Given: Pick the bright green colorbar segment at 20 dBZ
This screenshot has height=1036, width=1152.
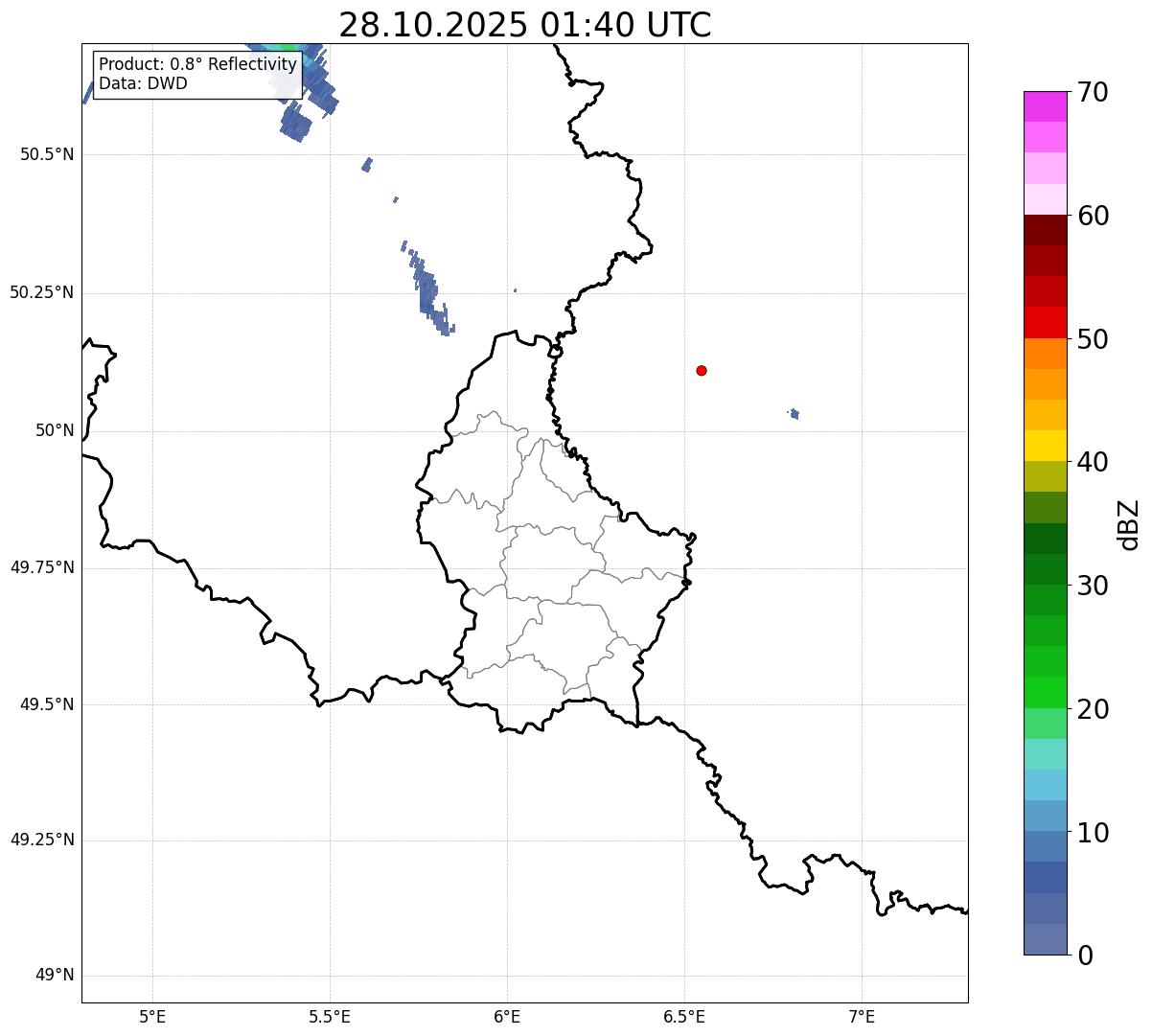Looking at the screenshot, I should [1045, 693].
